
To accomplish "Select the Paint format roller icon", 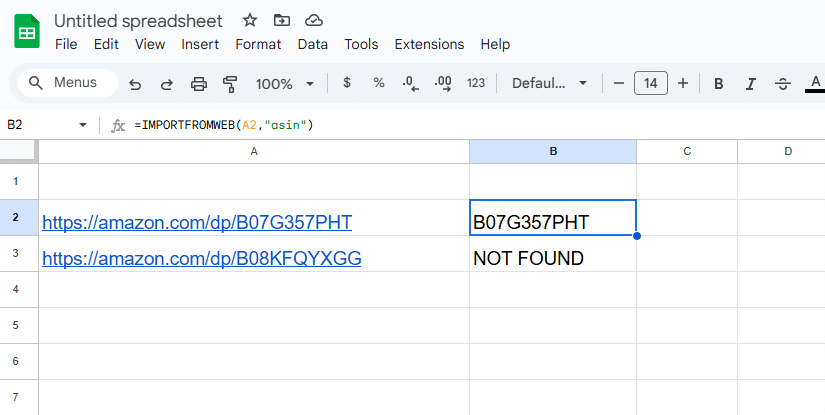I will (231, 84).
